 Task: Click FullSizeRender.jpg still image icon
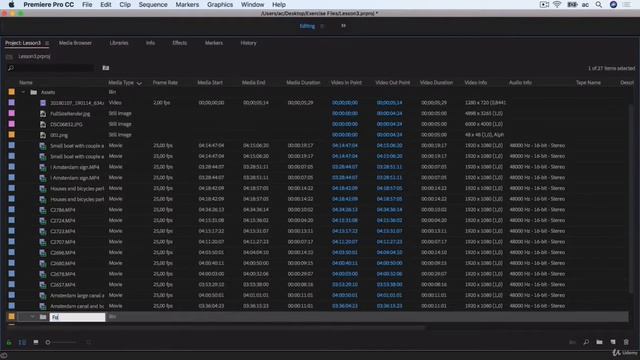[43, 113]
